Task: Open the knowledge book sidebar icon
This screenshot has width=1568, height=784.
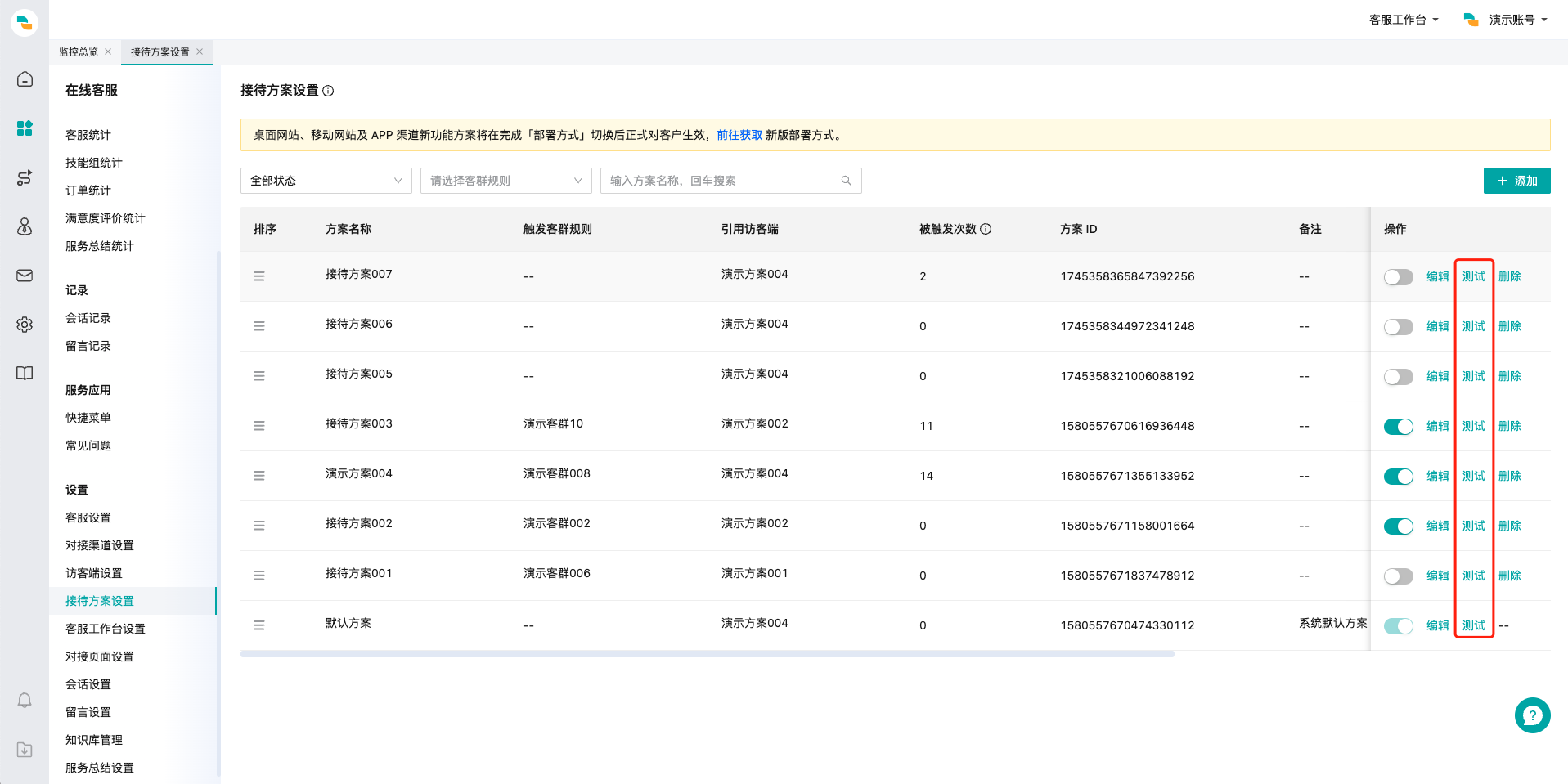Action: click(25, 374)
